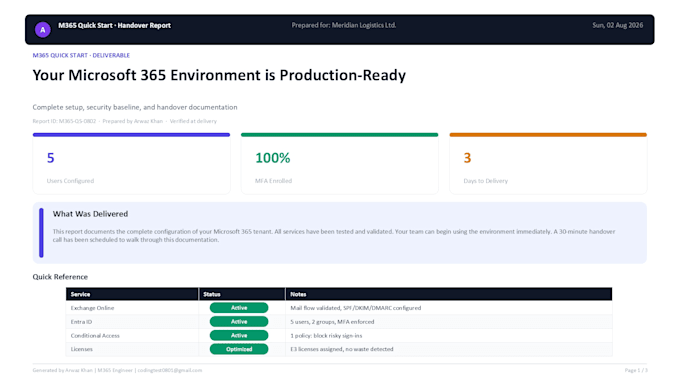Click the subtitle 'Complete setup, security baseline...'
Viewport: 680px width, 383px height.
[x=135, y=107]
